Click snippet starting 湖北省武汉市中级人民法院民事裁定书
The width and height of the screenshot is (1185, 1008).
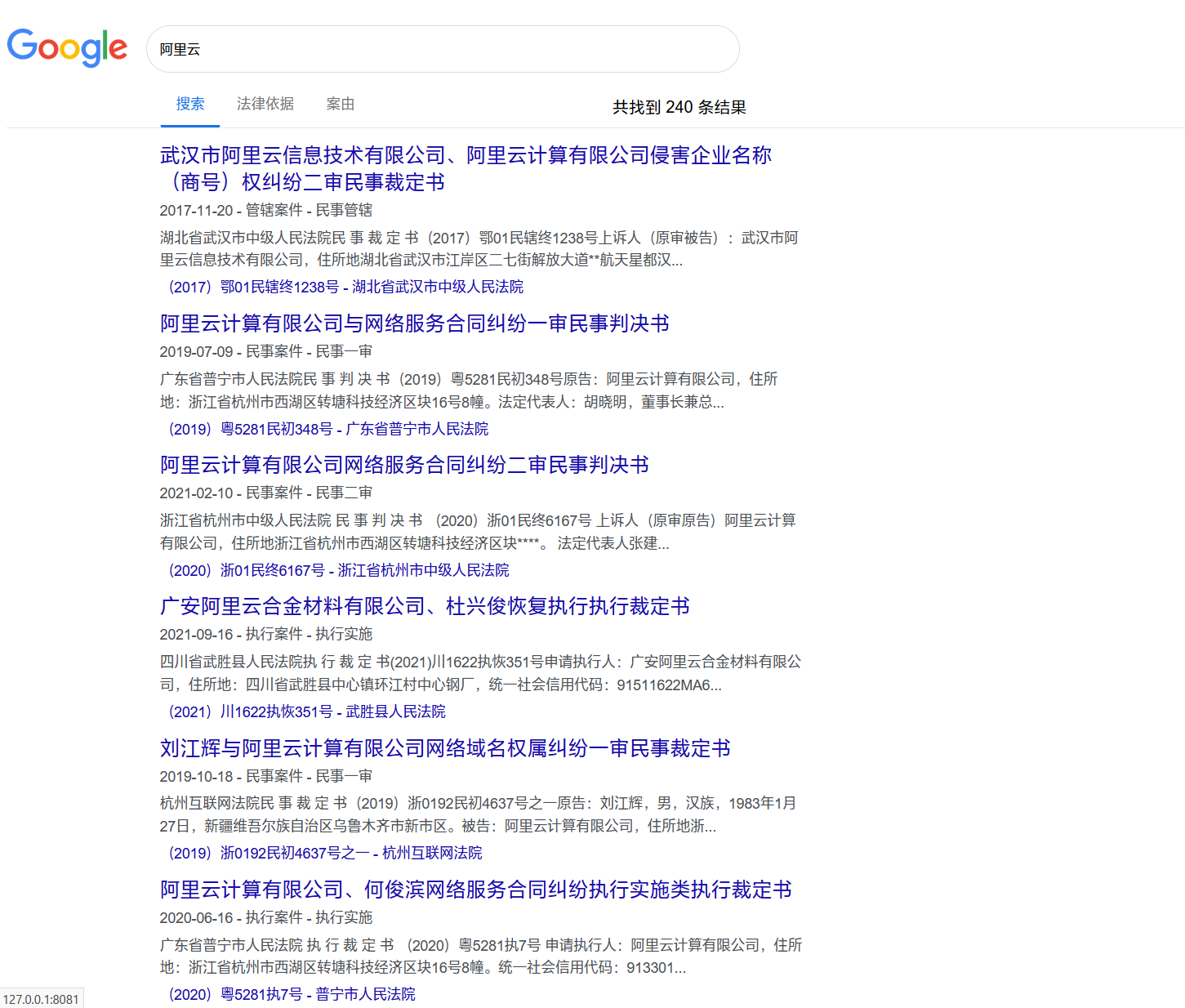click(x=479, y=249)
